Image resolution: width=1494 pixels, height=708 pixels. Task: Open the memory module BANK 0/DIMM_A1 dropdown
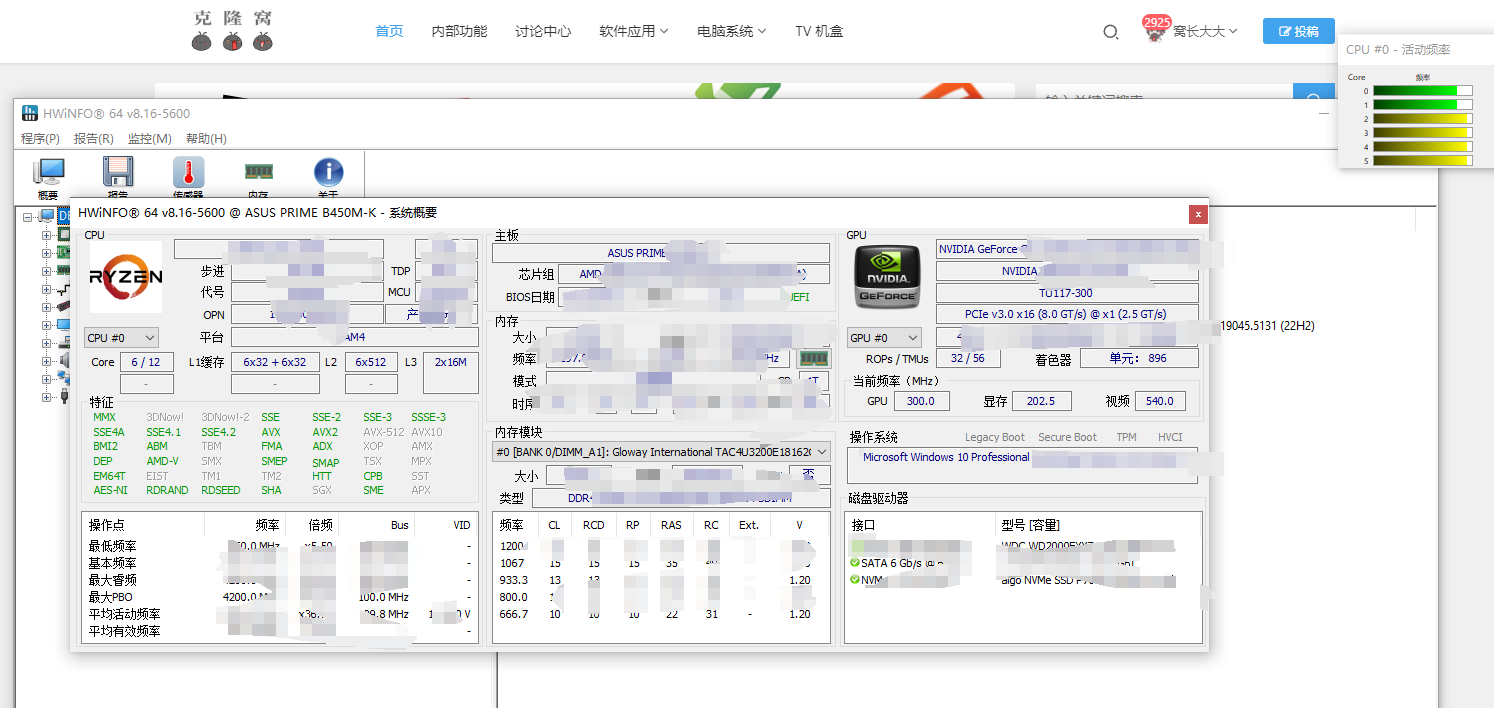click(661, 452)
